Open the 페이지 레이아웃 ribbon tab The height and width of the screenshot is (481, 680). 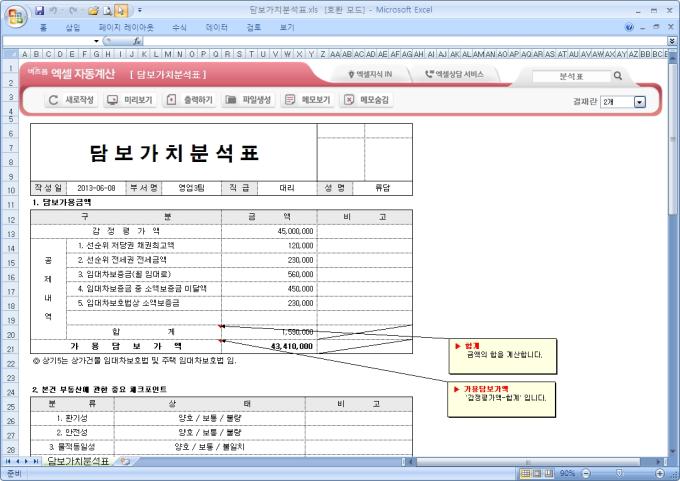[x=126, y=28]
